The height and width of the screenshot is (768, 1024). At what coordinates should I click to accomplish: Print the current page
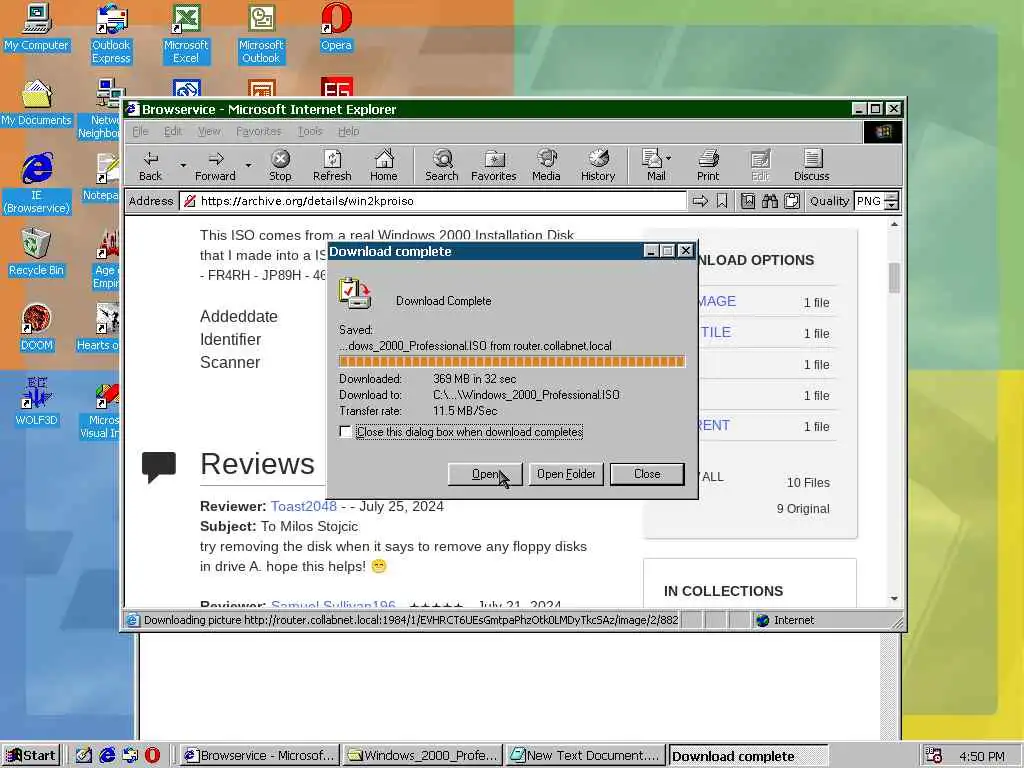708,165
